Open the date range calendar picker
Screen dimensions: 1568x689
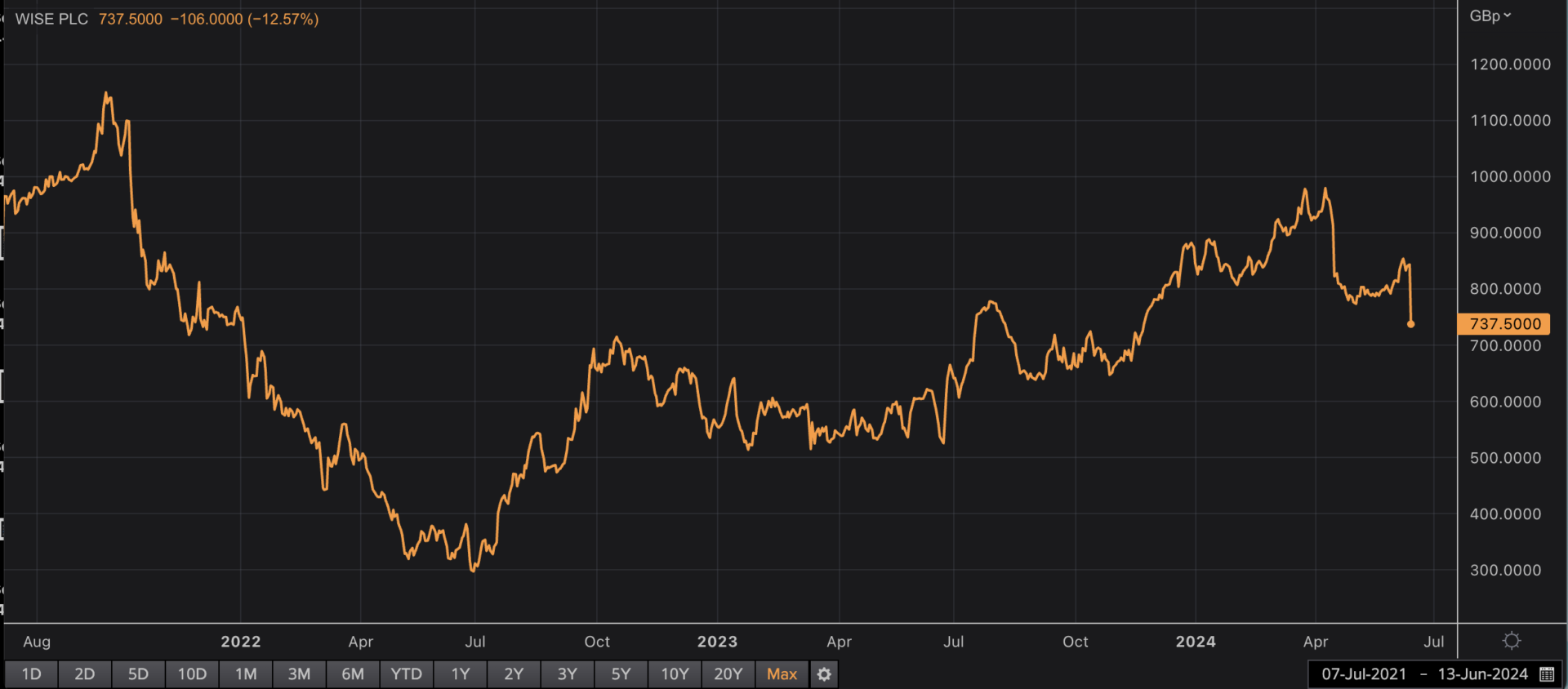coord(1546,674)
